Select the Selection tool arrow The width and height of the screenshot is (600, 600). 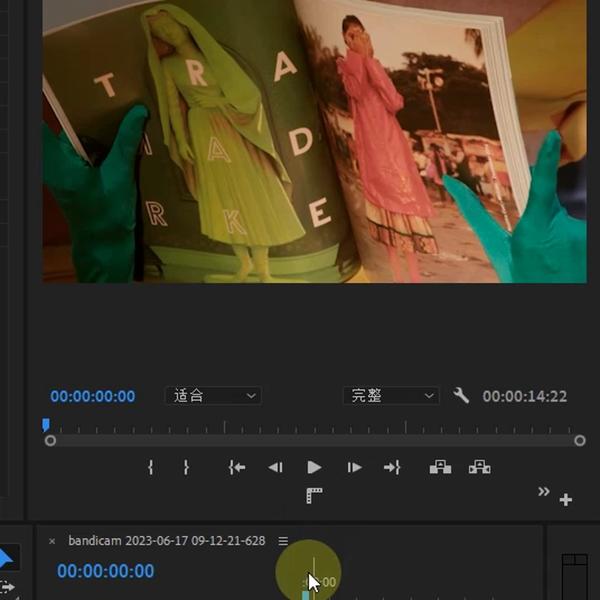(5, 559)
